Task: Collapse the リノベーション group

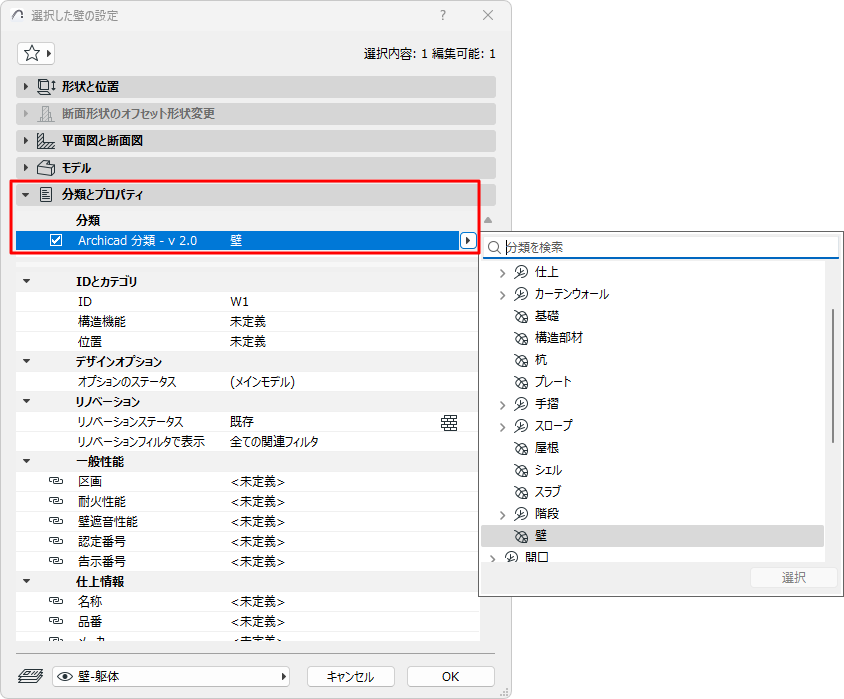Action: pos(26,401)
